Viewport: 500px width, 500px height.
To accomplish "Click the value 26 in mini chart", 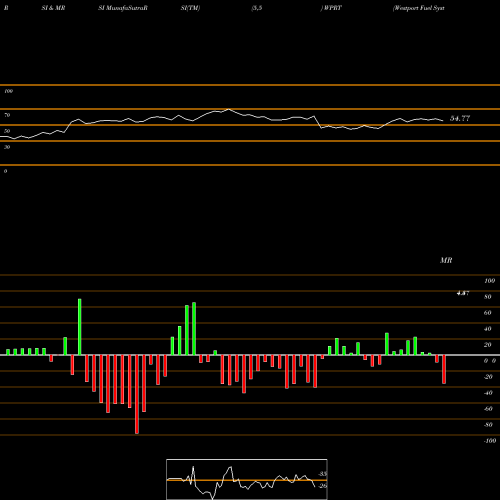I will click(x=323, y=486).
